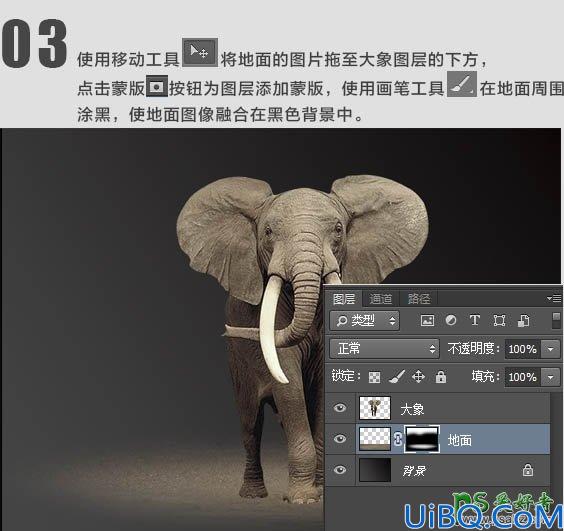Switch to the 路径 (Paths) tab
The image size is (564, 531).
419,299
